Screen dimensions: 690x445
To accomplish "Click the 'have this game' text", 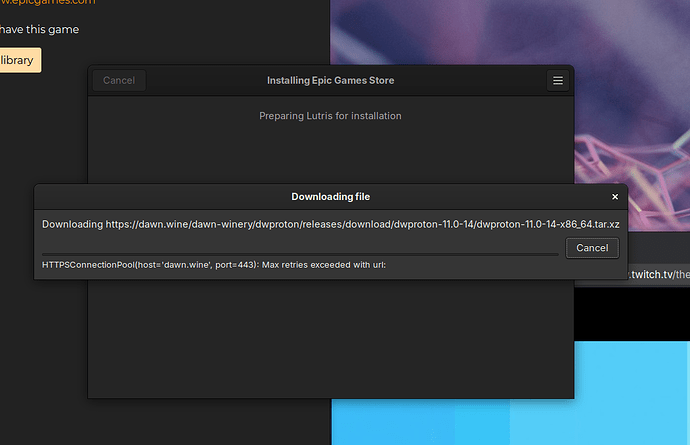I will coord(40,29).
